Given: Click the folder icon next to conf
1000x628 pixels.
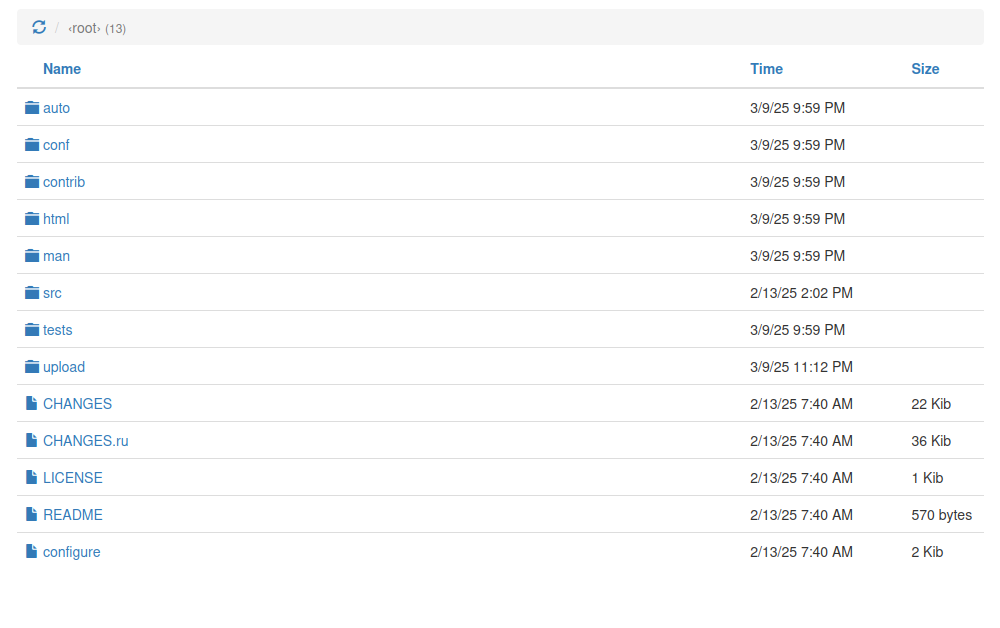Looking at the screenshot, I should coord(32,145).
